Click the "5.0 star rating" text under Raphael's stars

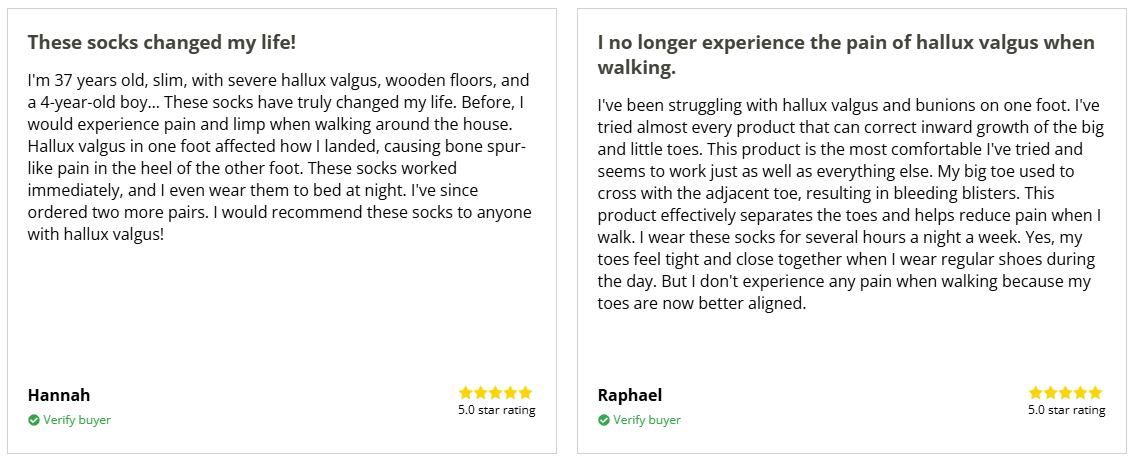point(1066,410)
